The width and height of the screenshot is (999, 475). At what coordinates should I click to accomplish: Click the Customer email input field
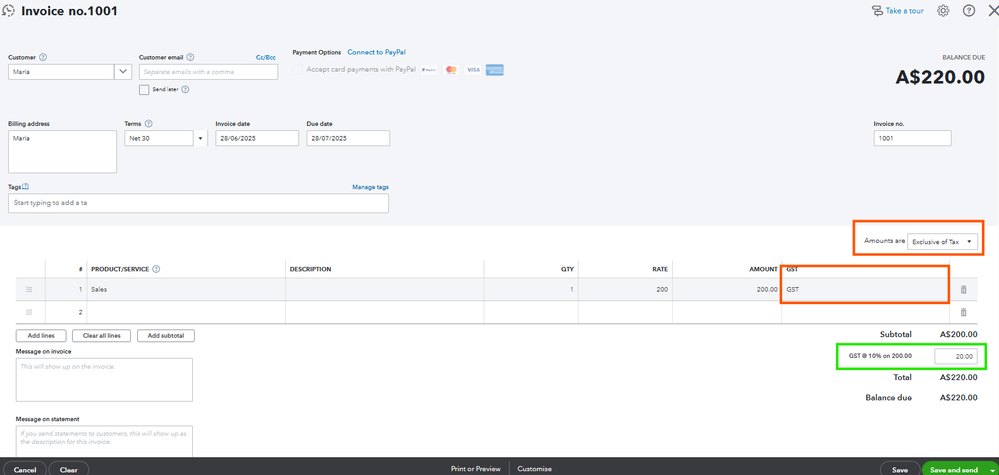(208, 72)
